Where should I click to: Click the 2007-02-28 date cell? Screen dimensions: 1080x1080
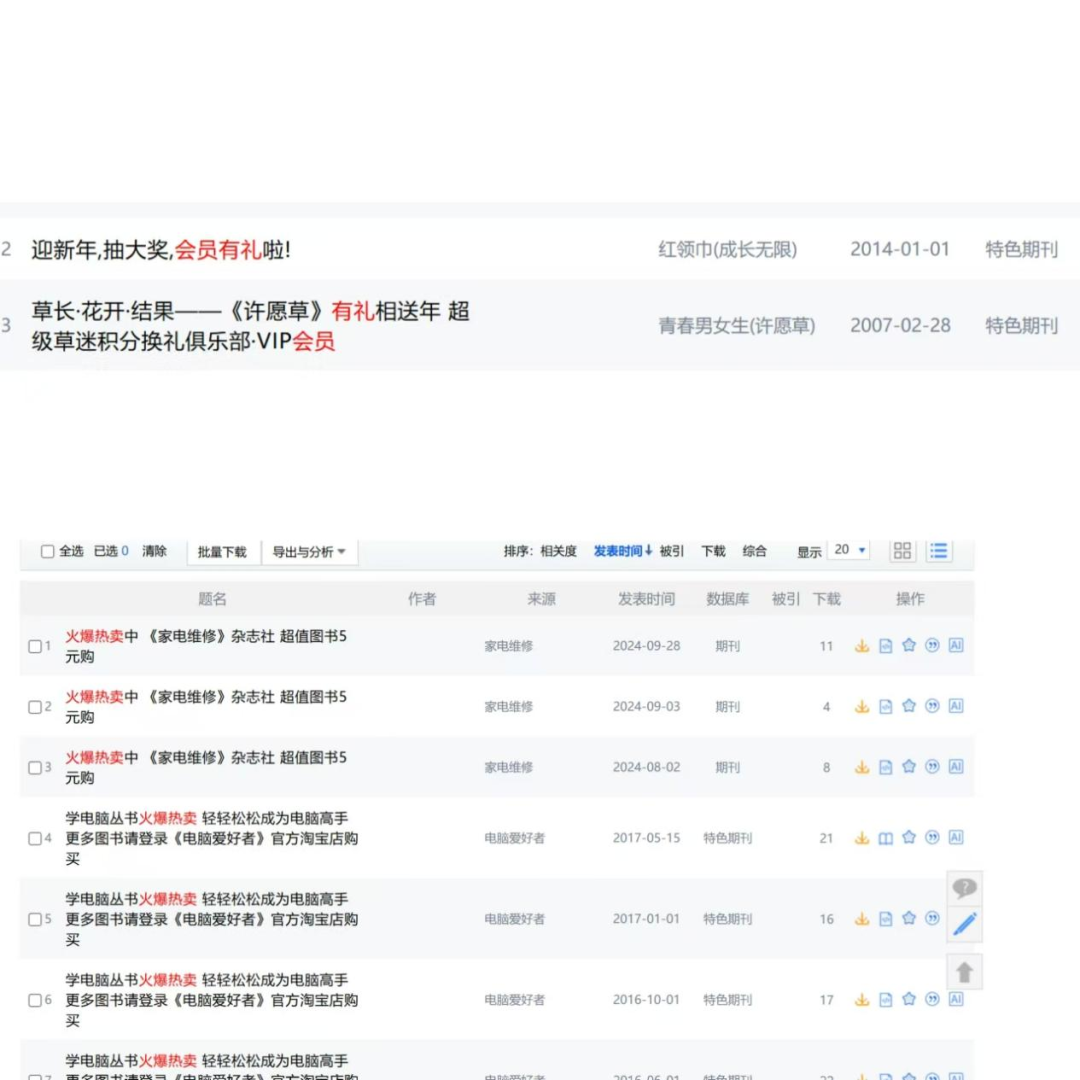900,326
